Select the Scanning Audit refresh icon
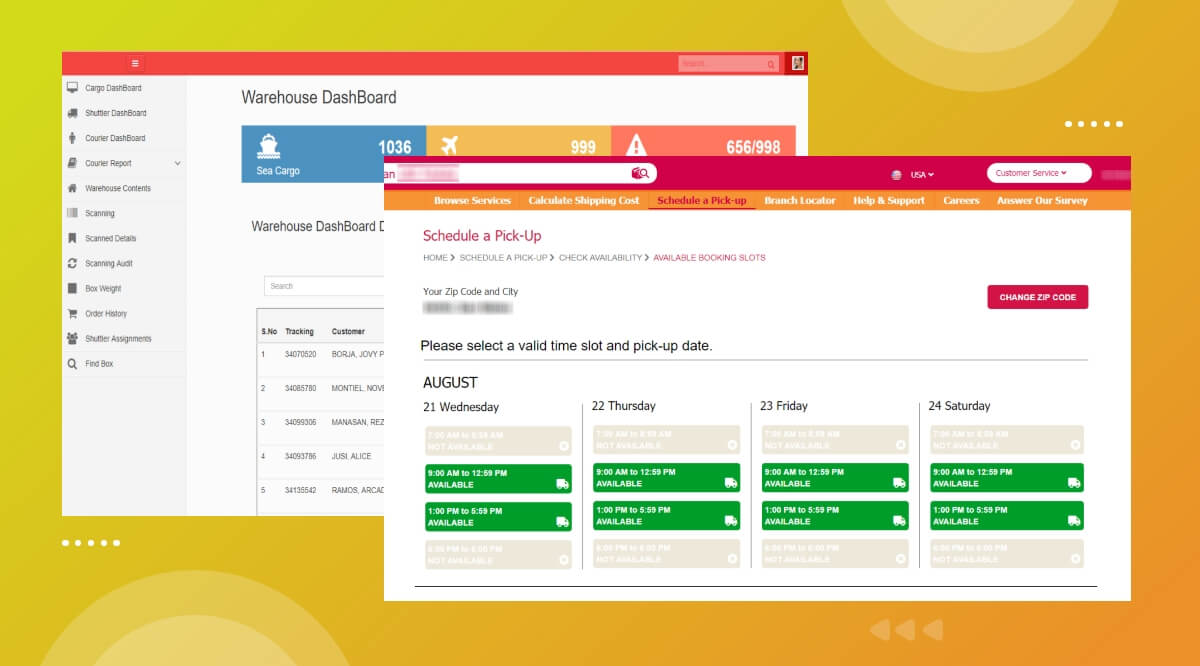This screenshot has width=1200, height=666. [x=71, y=263]
